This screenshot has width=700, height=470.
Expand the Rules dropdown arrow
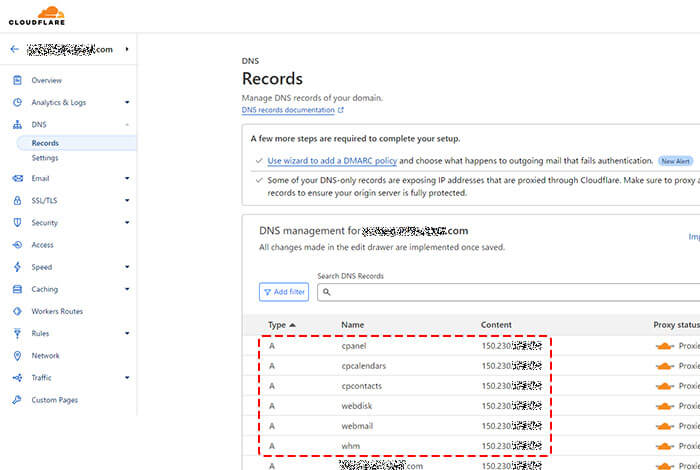(x=127, y=333)
